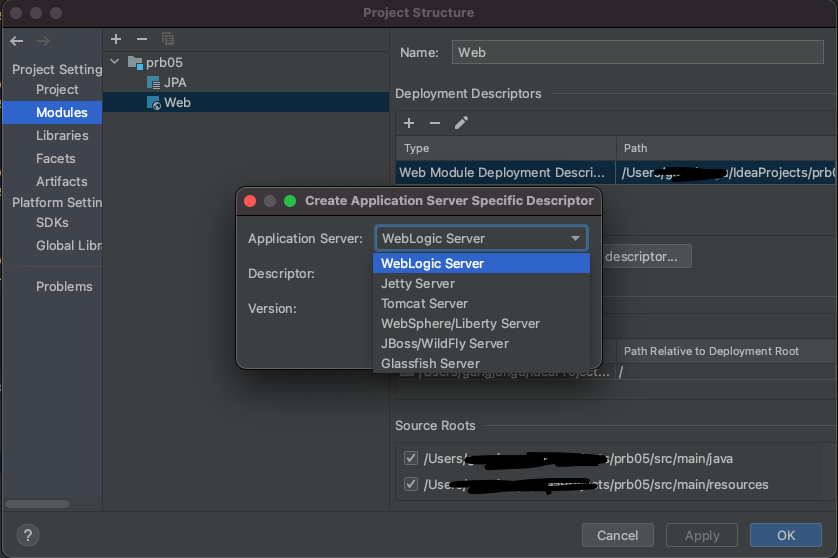Open Problems section in sidebar
This screenshot has width=838, height=558.
(64, 286)
